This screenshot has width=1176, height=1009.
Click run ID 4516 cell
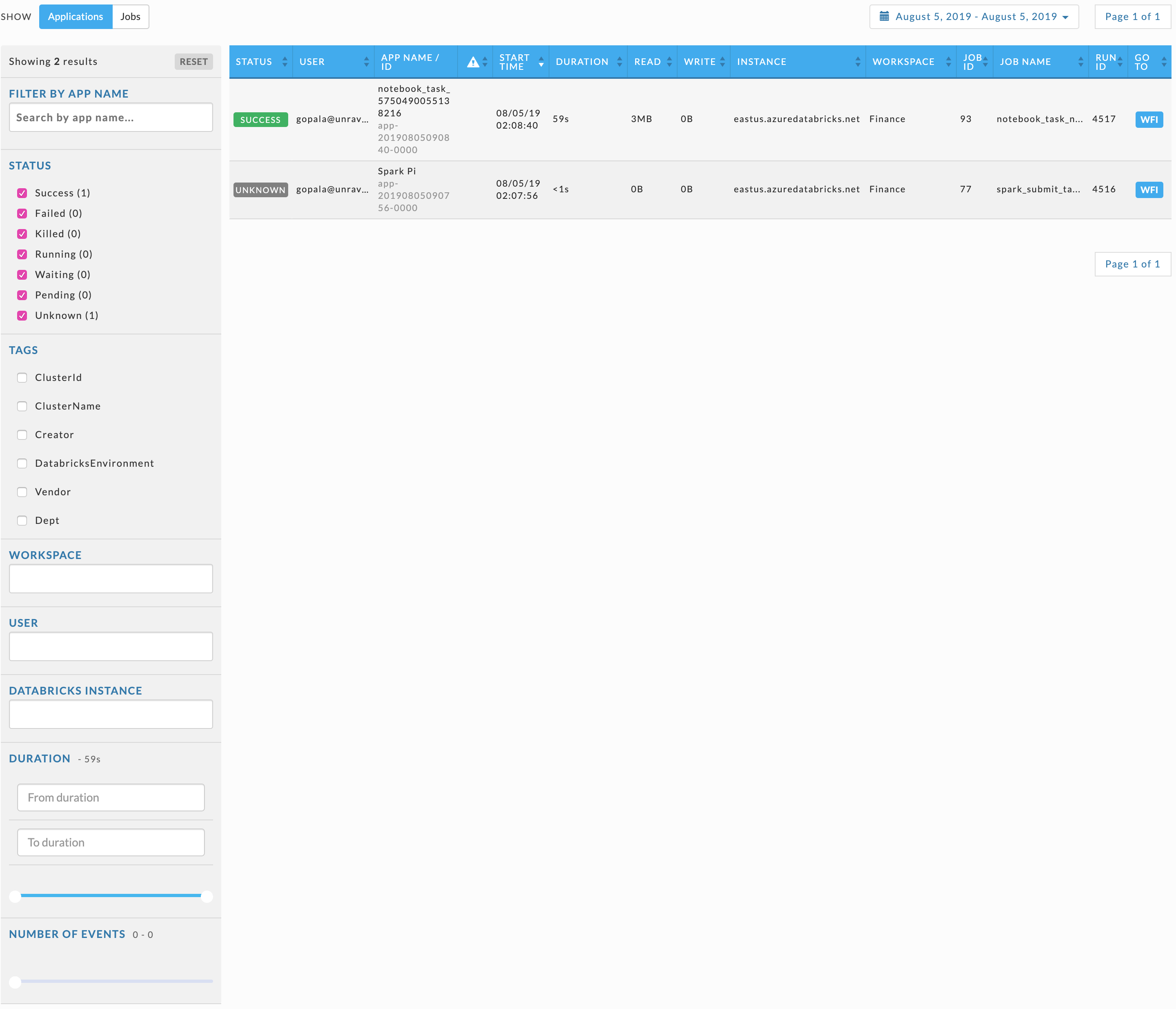1104,189
